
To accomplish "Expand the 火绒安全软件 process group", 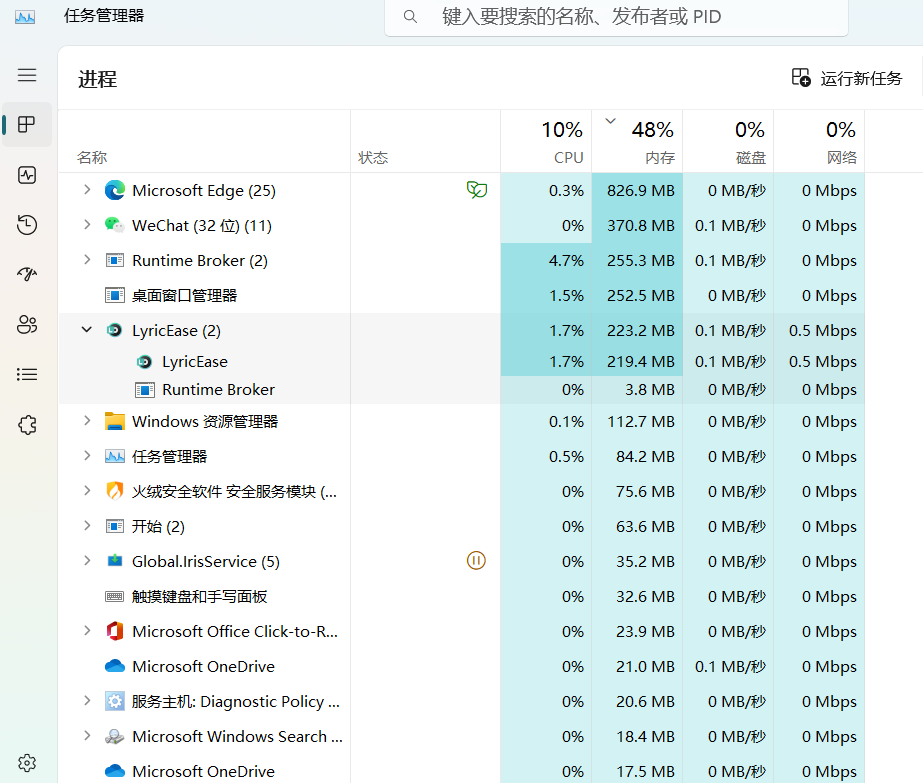I will (x=87, y=490).
